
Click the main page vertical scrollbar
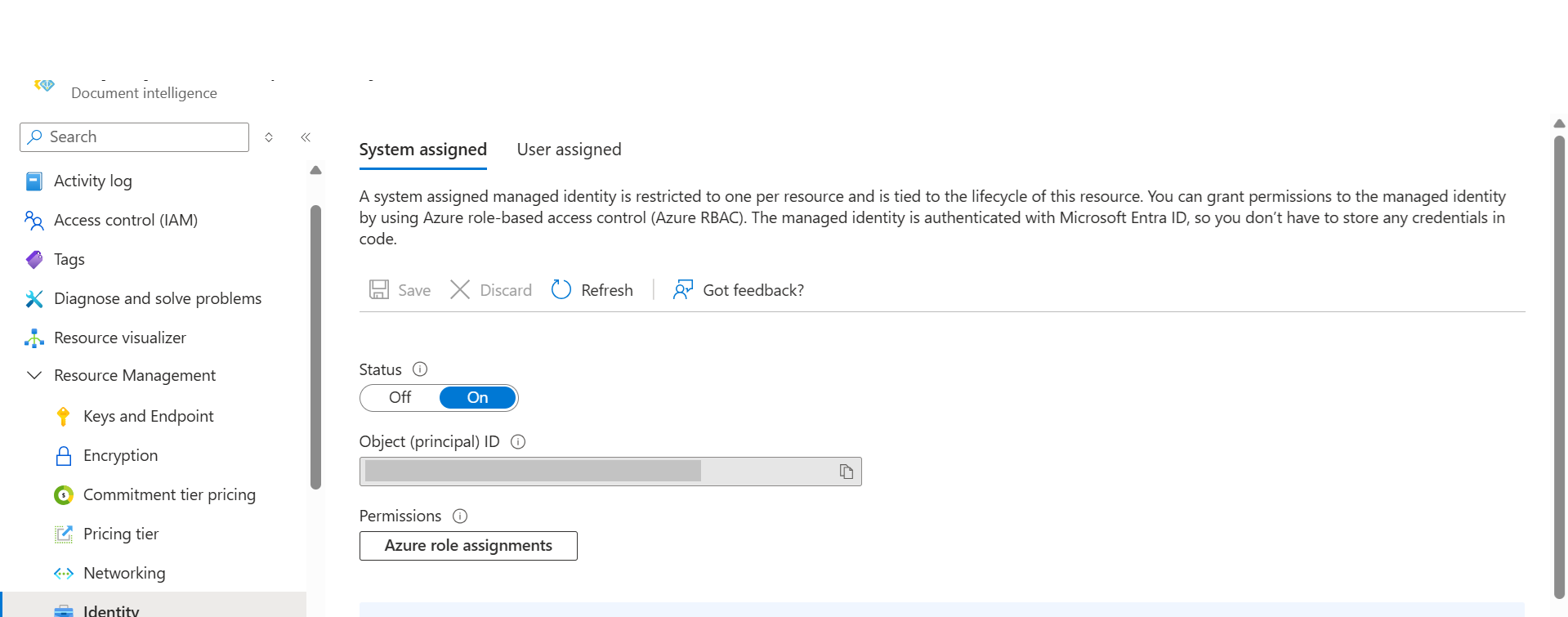pos(1559,368)
